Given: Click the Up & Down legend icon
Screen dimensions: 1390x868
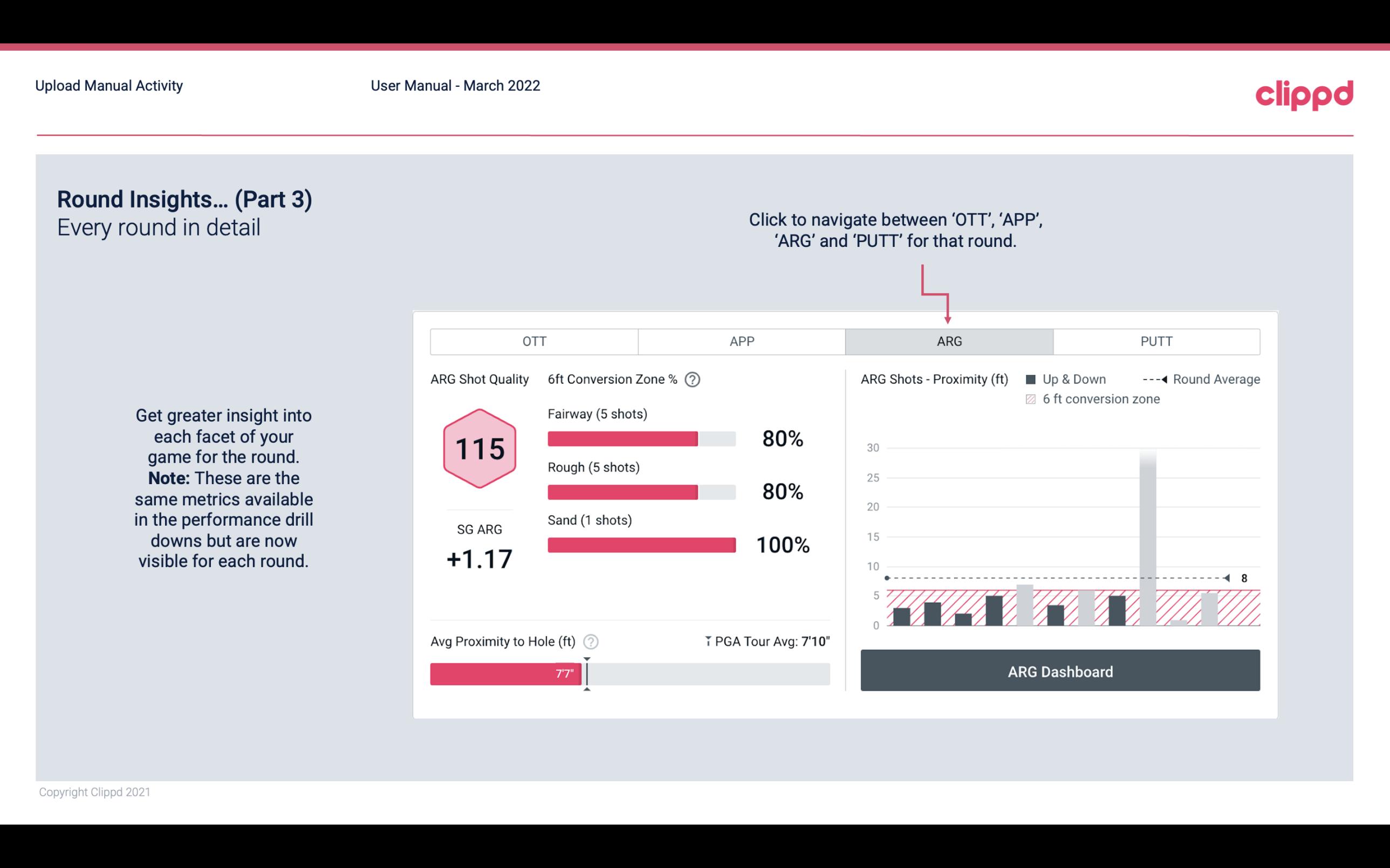Looking at the screenshot, I should point(1034,379).
